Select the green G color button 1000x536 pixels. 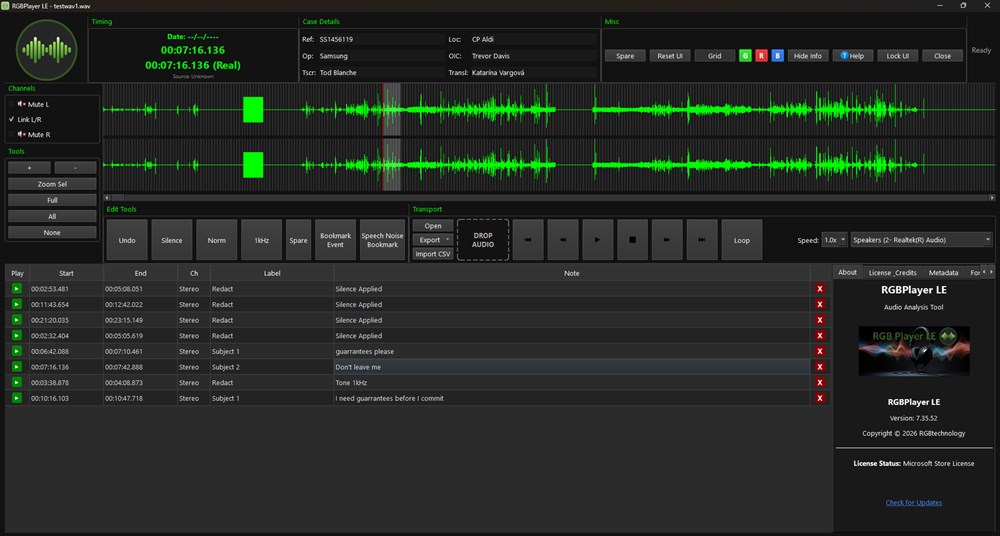tap(745, 56)
